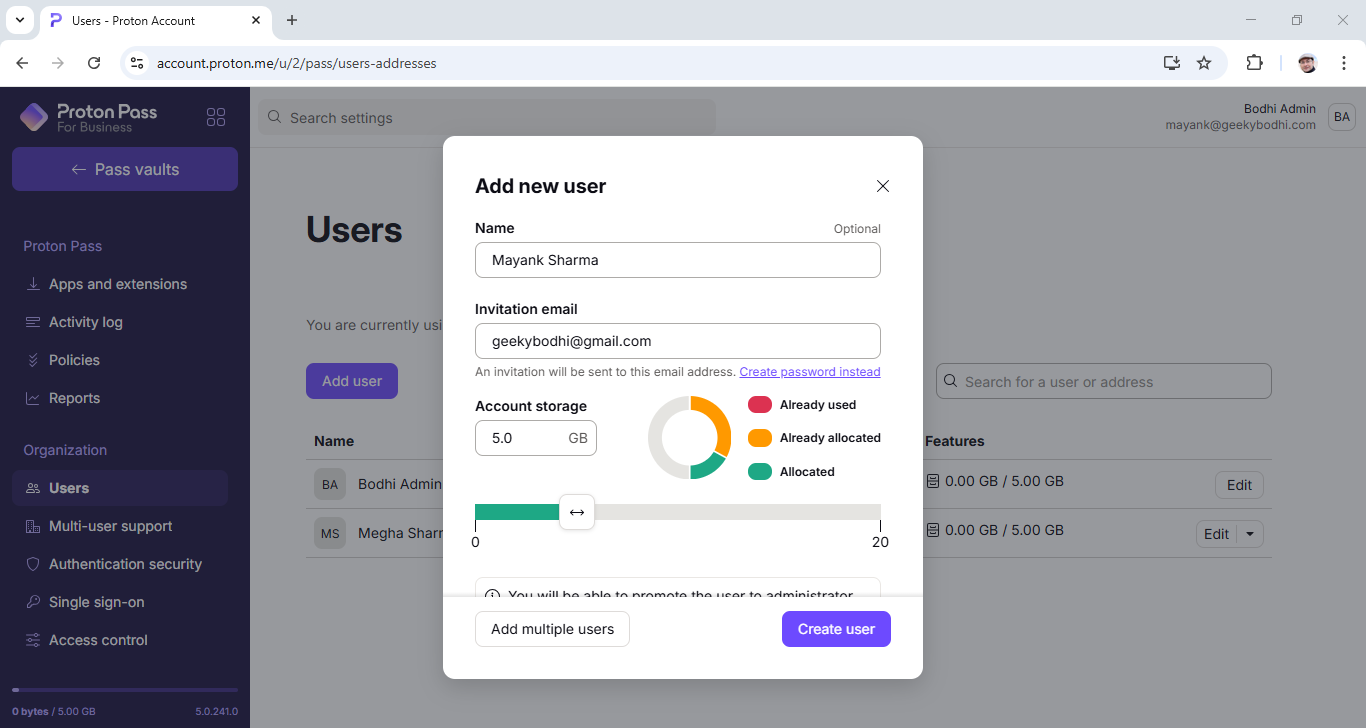Click the account storage slider handle
Viewport: 1366px width, 728px height.
pyautogui.click(x=577, y=512)
